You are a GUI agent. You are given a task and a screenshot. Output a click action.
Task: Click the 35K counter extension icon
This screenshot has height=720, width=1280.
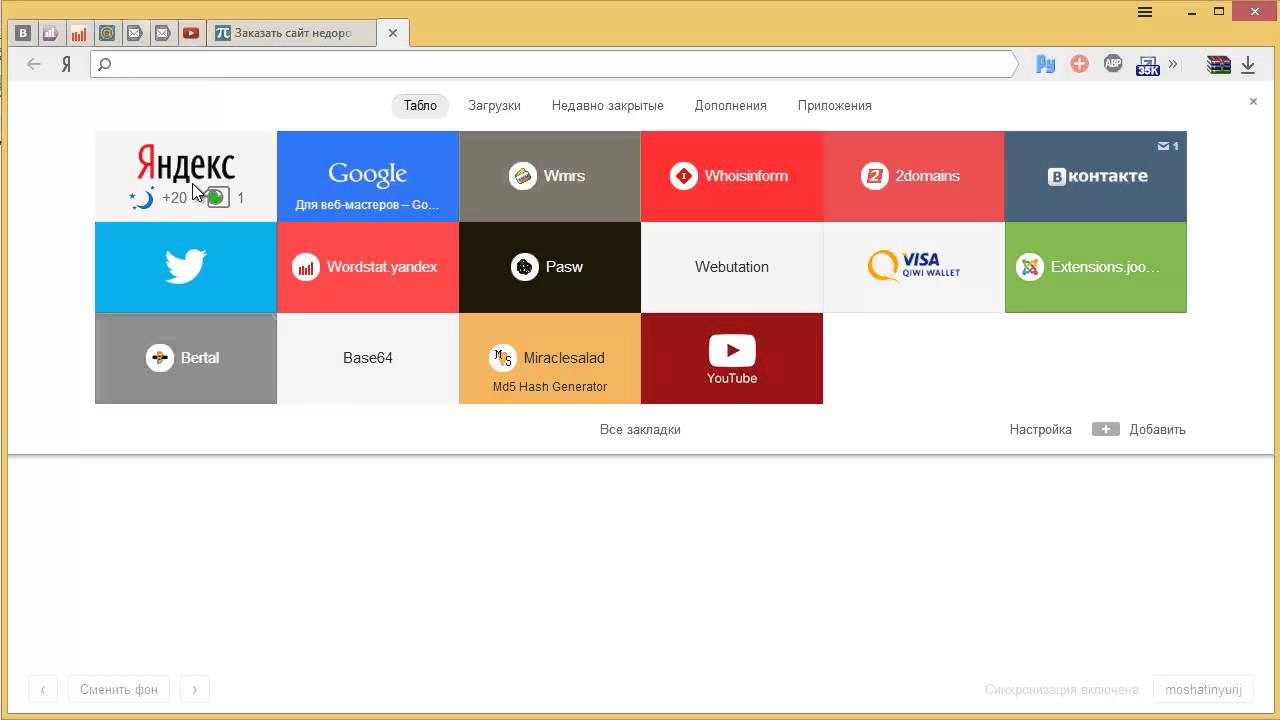1147,65
